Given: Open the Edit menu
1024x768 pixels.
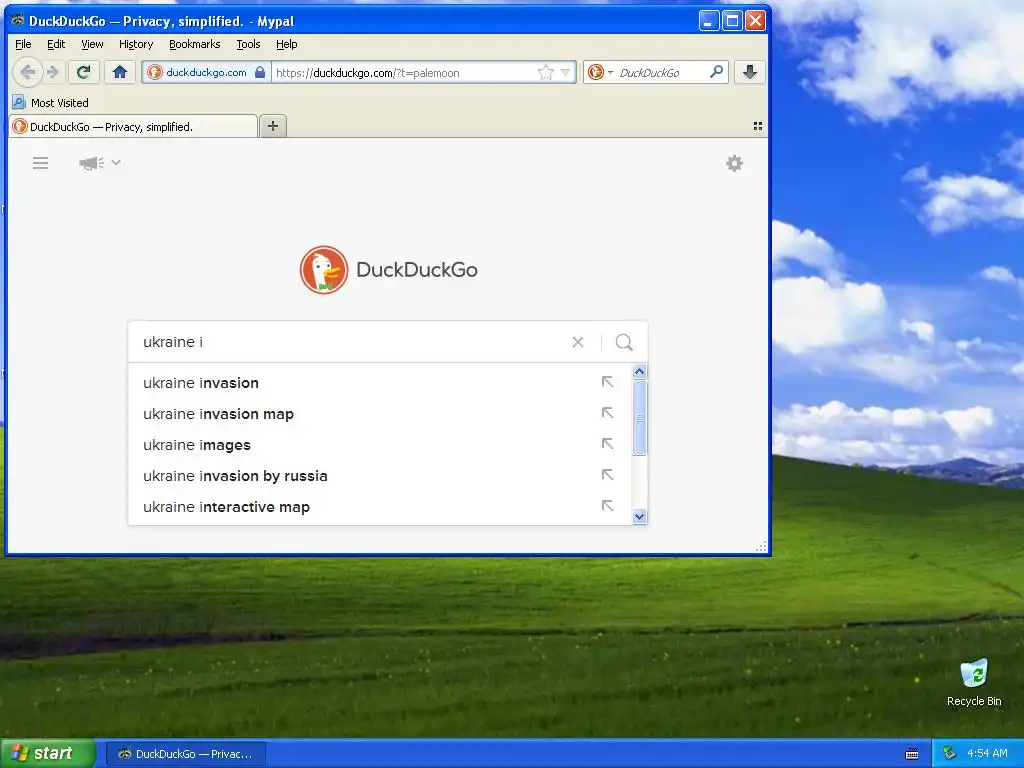Looking at the screenshot, I should click(56, 44).
